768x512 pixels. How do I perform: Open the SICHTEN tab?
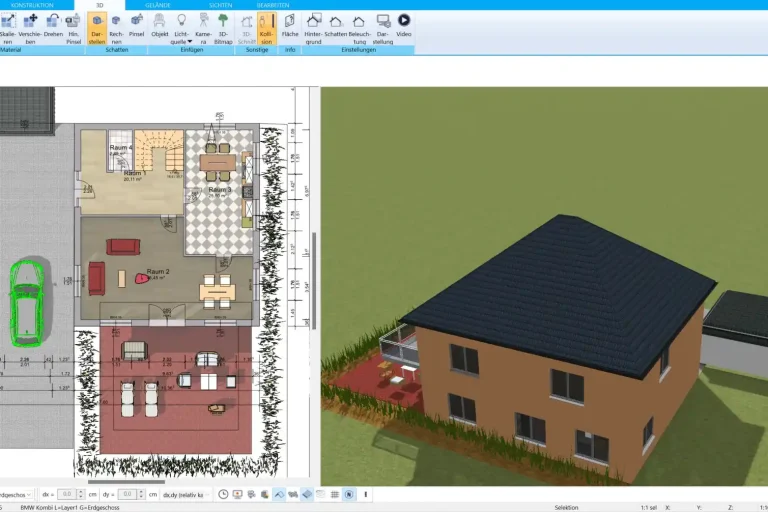click(x=220, y=5)
